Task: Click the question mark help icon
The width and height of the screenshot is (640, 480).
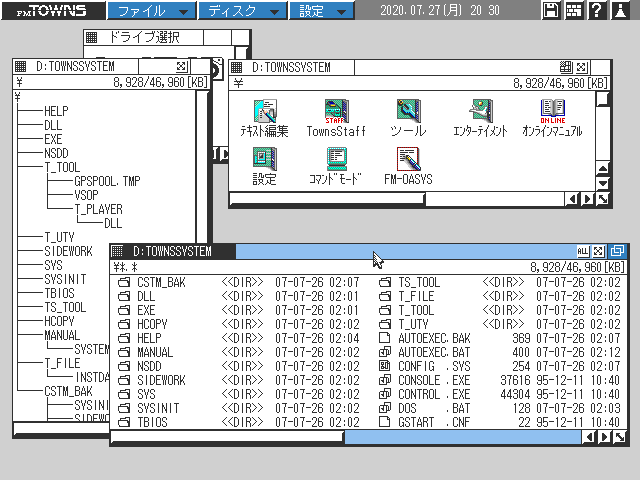Action: point(597,10)
